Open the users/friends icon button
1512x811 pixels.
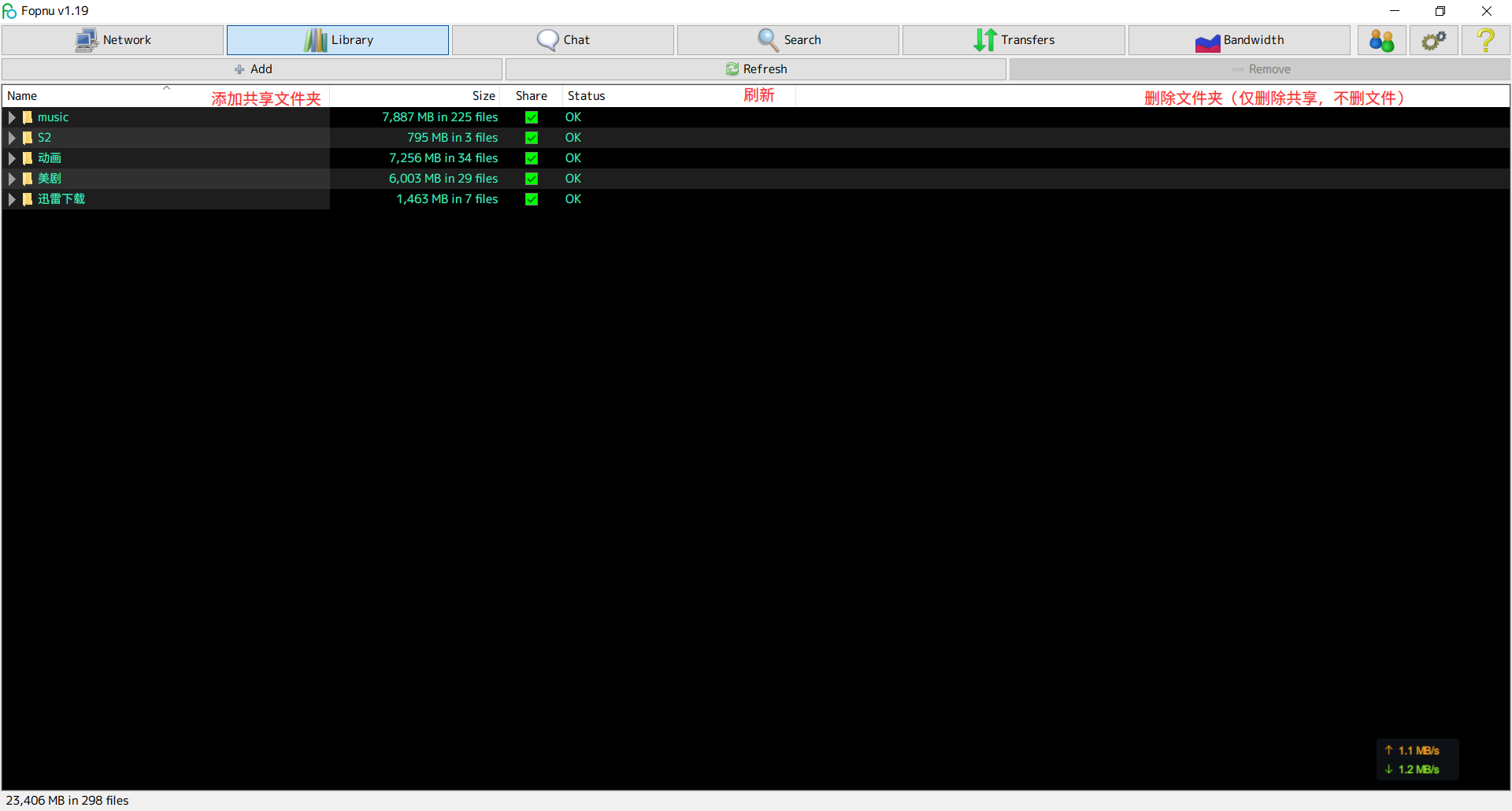pyautogui.click(x=1381, y=40)
